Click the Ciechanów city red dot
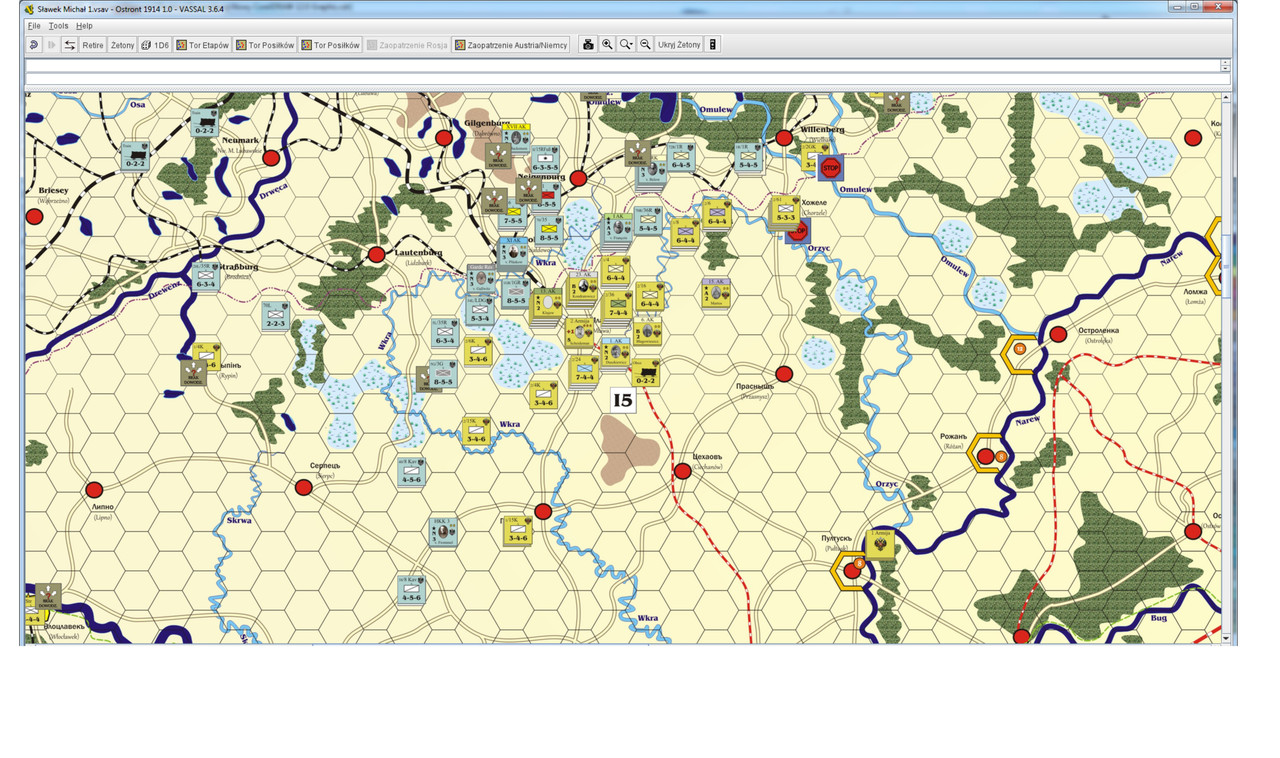Image resolution: width=1280 pixels, height=758 pixels. coord(682,470)
